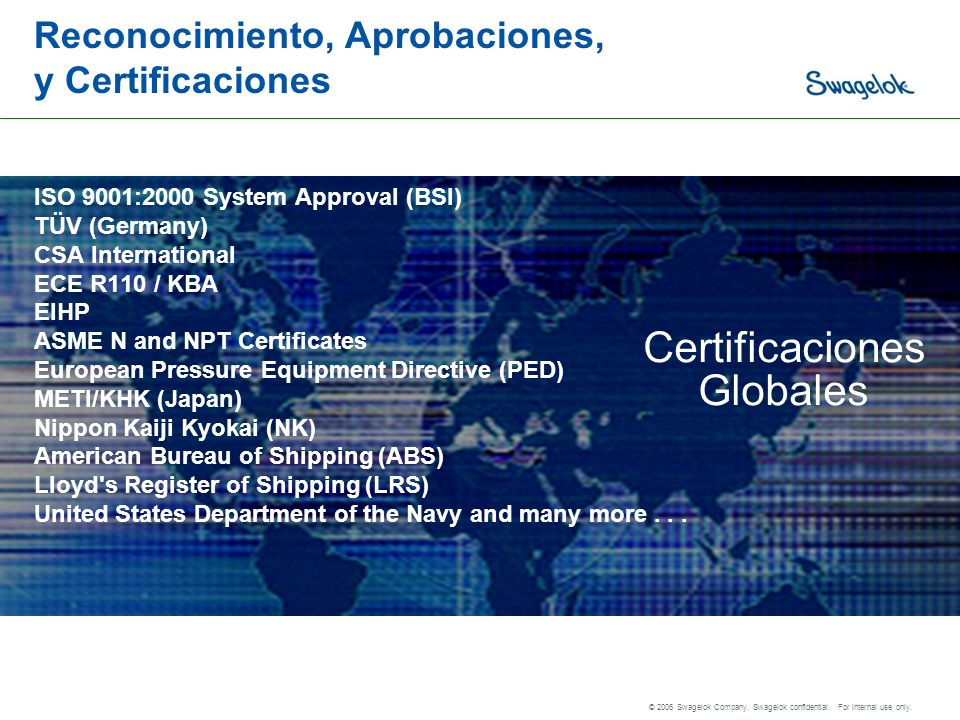
Task: Click the Swagelok logo
Action: 860,84
